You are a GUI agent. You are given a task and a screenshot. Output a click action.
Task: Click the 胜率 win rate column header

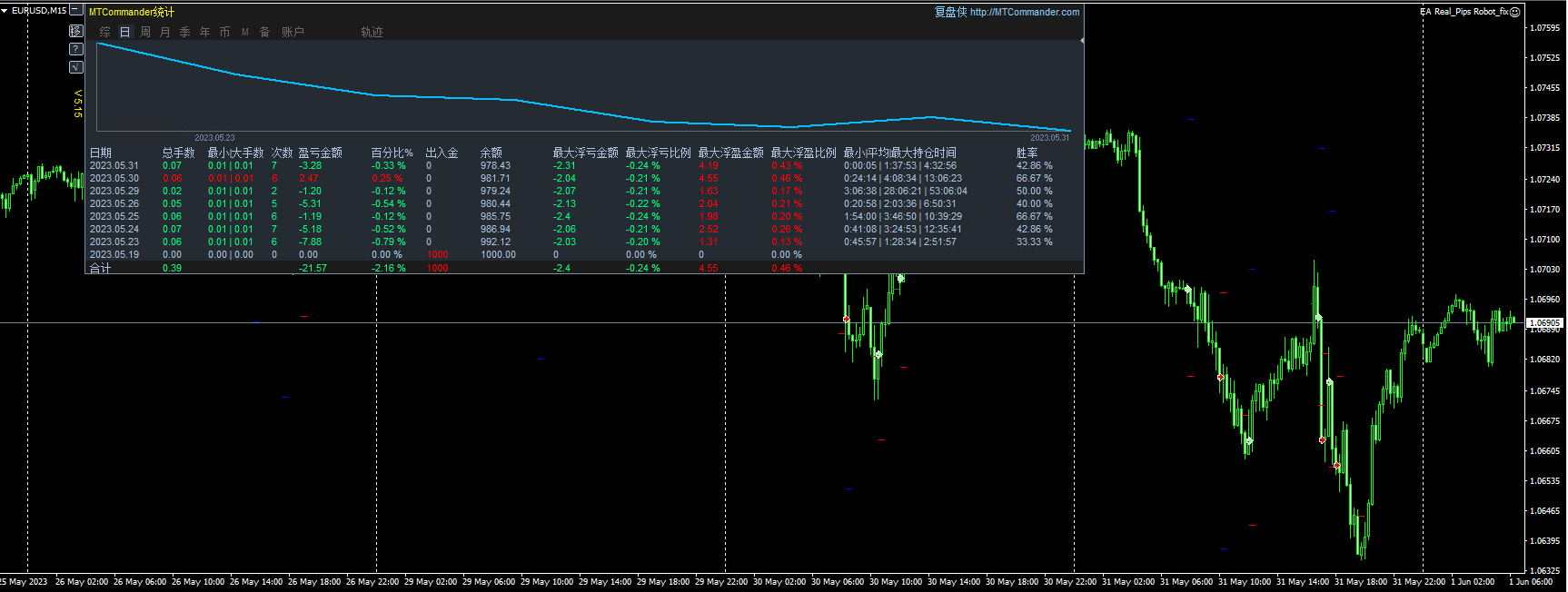(1027, 153)
